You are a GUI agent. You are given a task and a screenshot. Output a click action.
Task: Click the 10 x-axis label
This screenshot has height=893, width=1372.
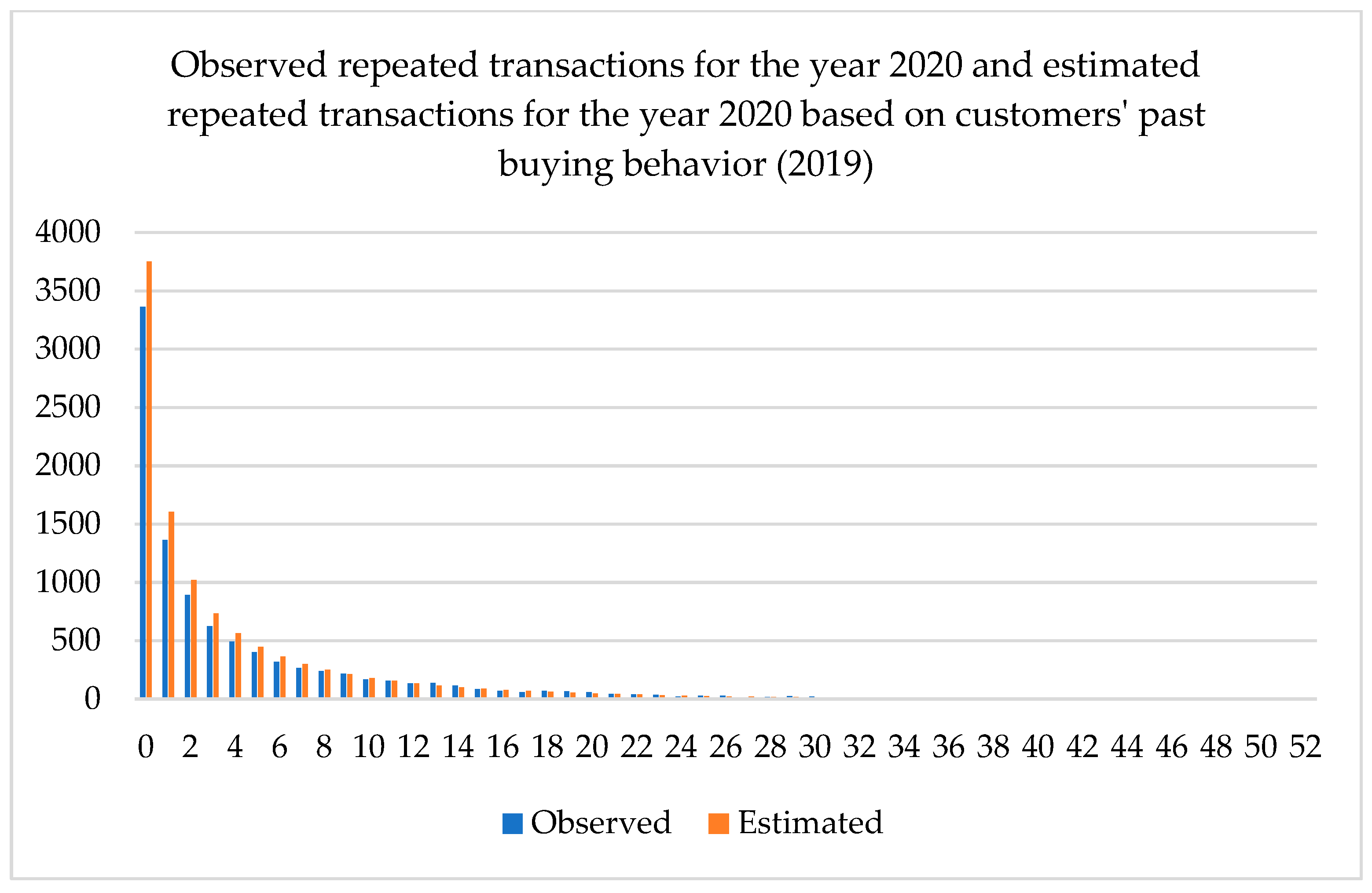point(368,747)
